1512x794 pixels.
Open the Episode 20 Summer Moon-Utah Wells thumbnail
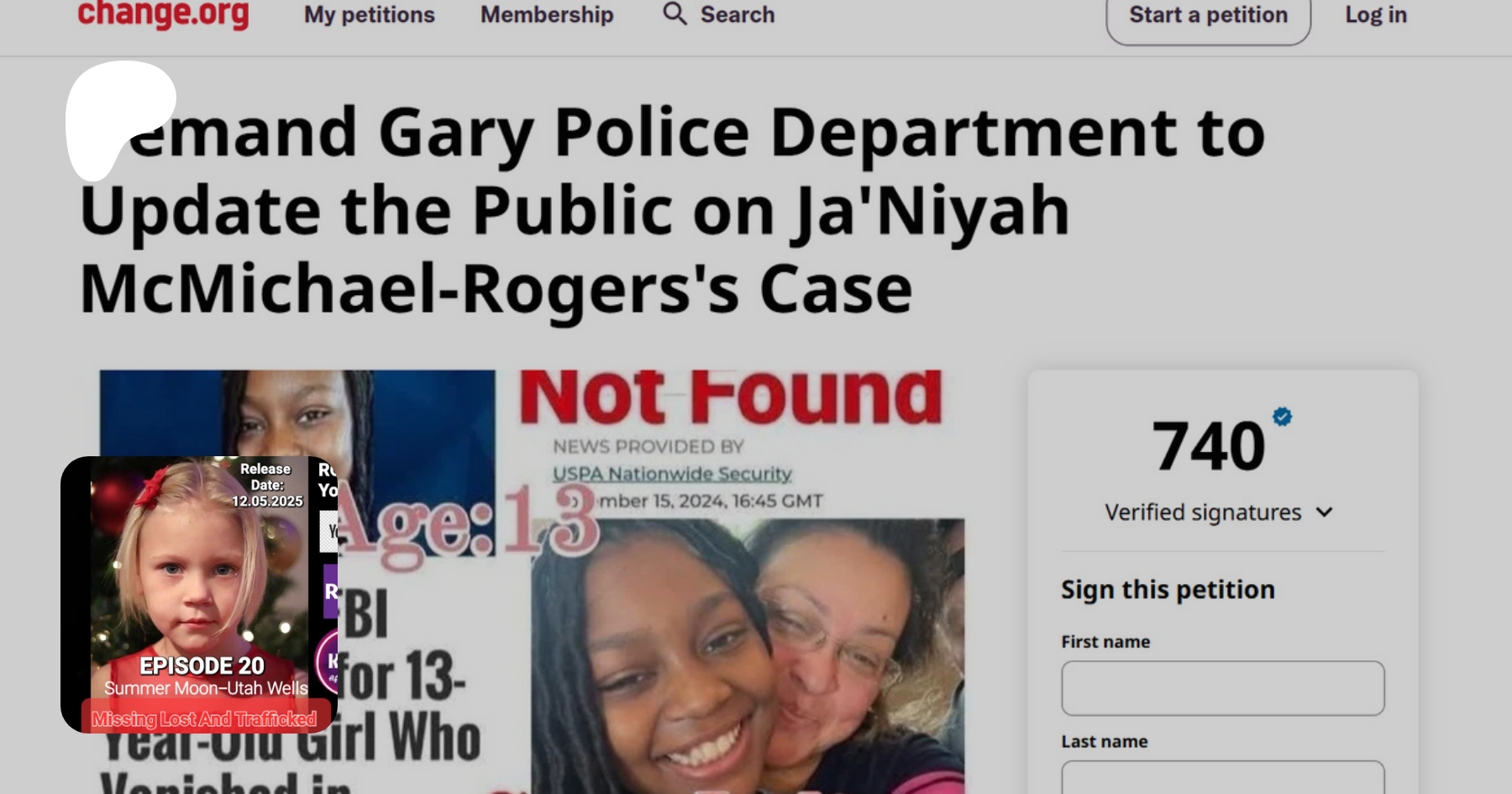tap(199, 595)
